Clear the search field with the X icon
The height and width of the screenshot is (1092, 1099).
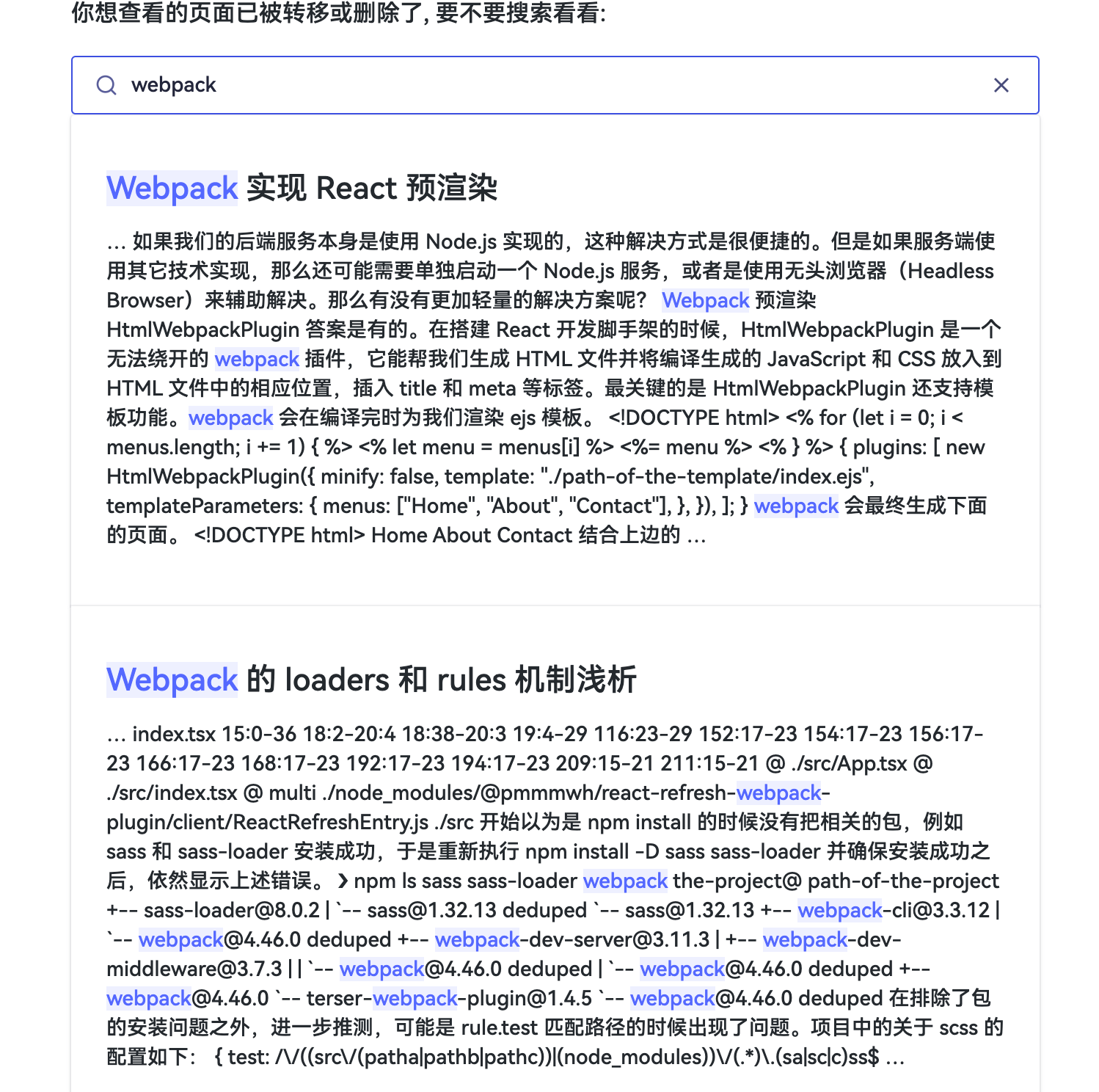1001,85
